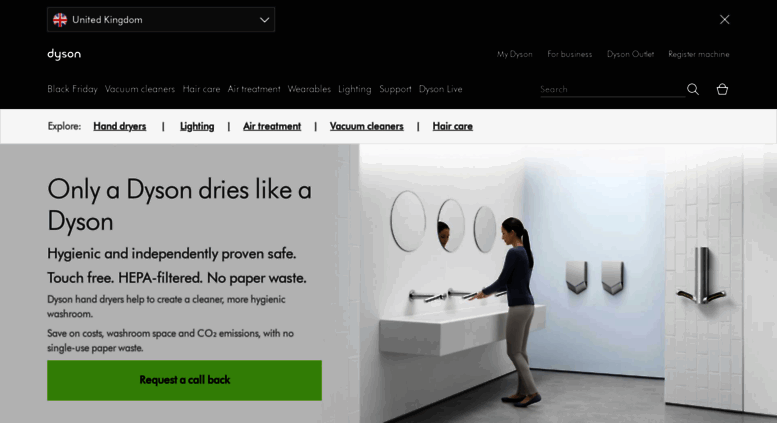
Task: Click the Request a call back button
Action: point(184,380)
